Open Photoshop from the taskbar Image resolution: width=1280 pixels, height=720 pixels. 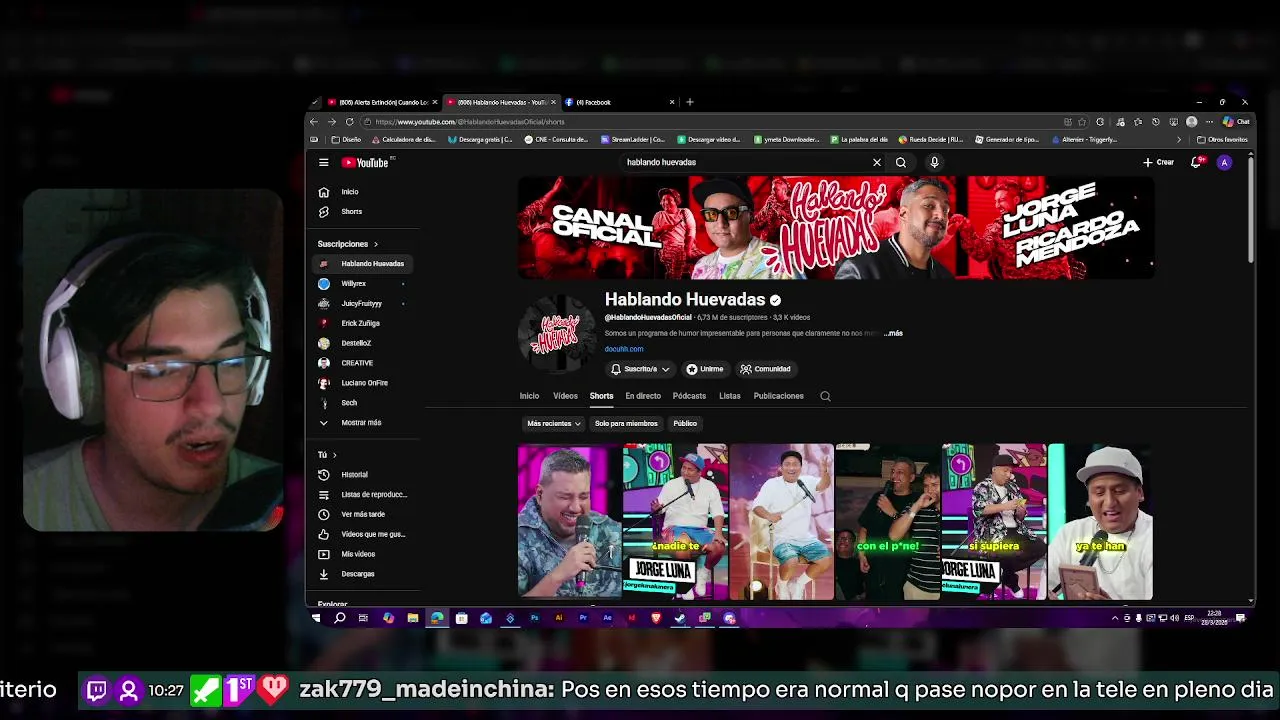(534, 618)
